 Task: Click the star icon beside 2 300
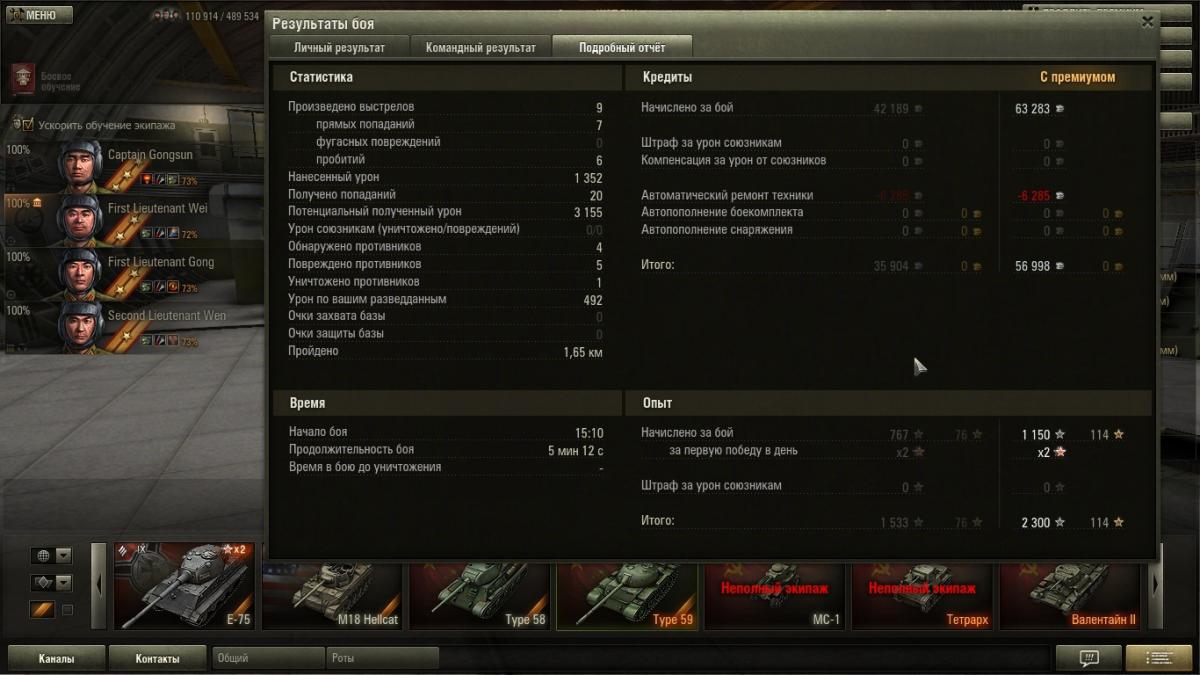click(1059, 522)
